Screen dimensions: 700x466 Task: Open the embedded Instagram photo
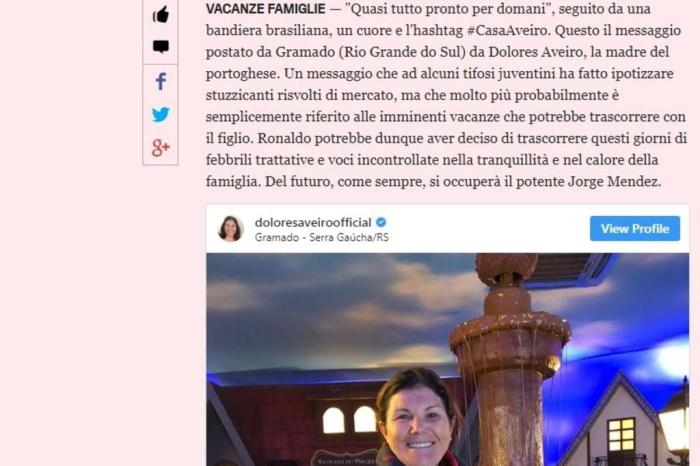point(447,359)
